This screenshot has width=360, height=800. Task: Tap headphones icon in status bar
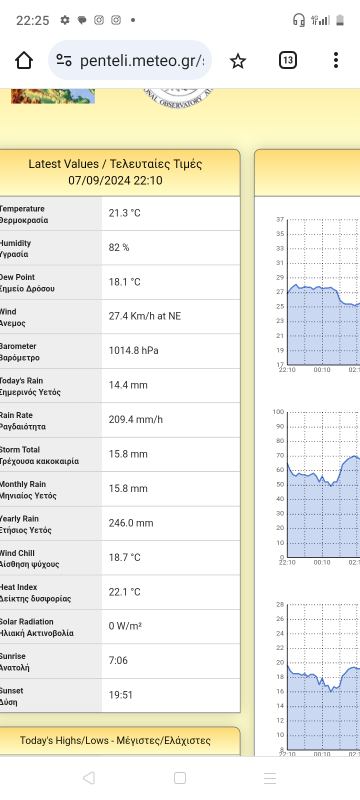coord(299,20)
